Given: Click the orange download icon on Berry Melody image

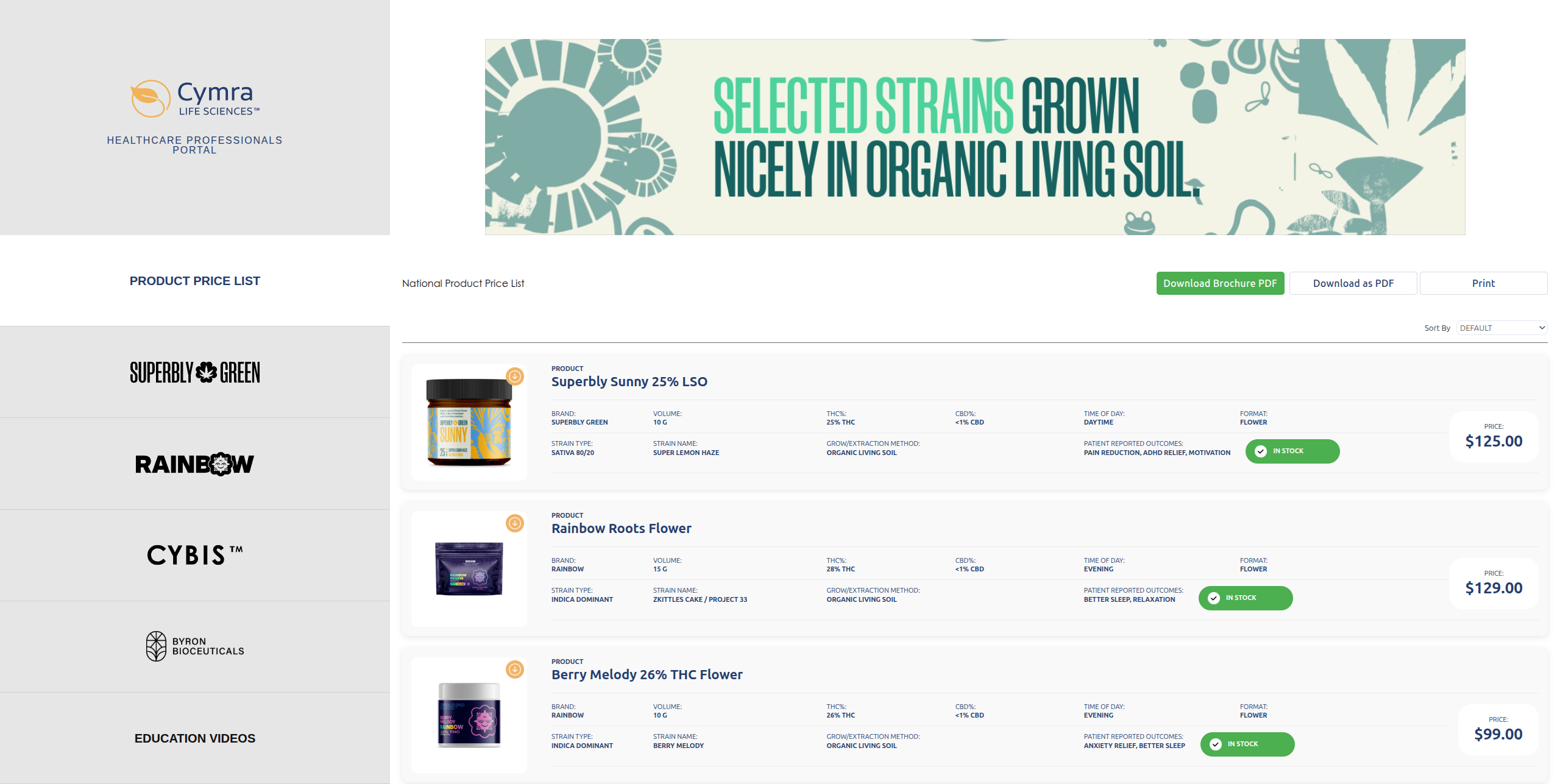Looking at the screenshot, I should point(515,669).
